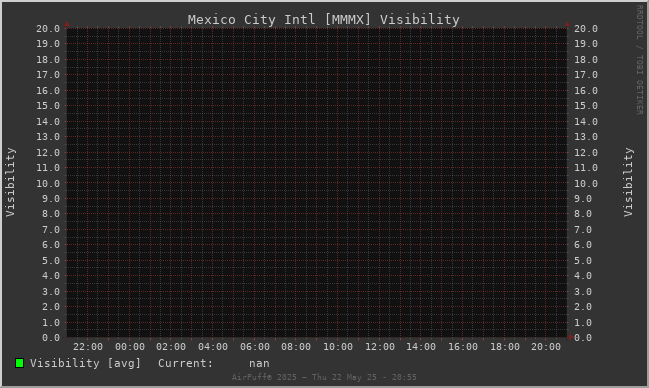Screen dimensions: 649x388
Task: Click the AirPuff 2025 timestamp footer
Action: click(x=324, y=377)
